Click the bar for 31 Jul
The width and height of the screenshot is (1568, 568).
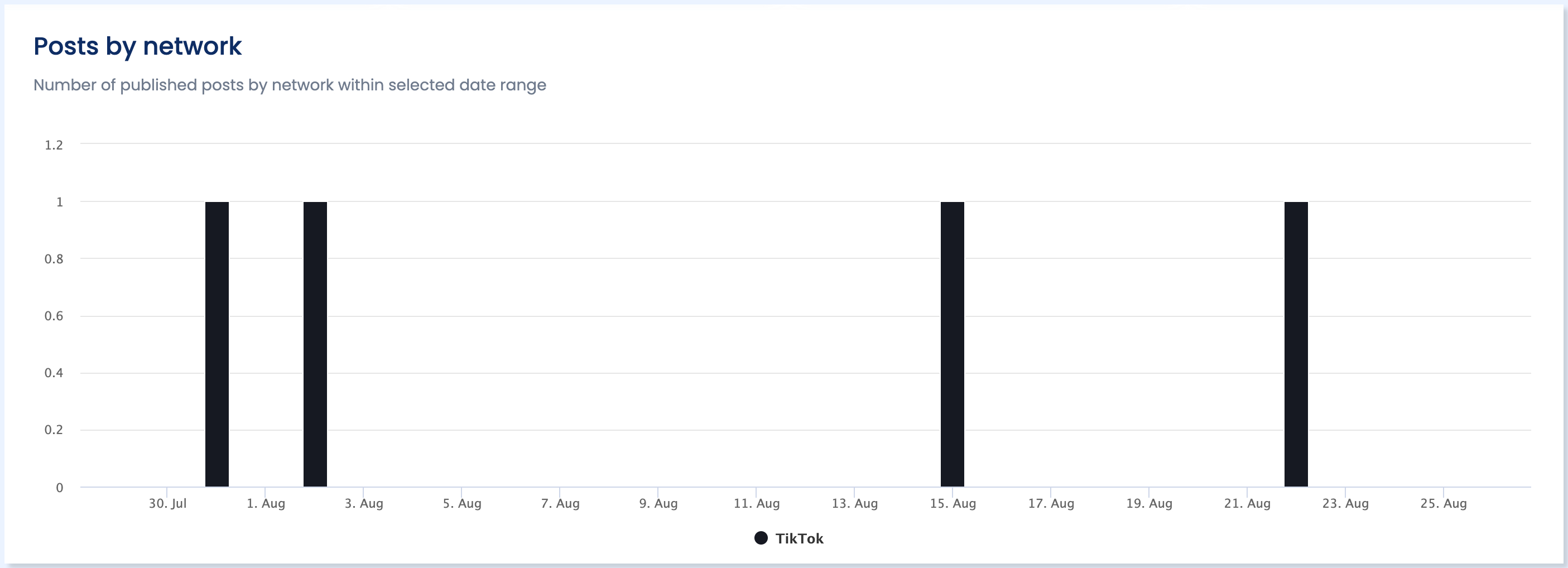click(217, 344)
